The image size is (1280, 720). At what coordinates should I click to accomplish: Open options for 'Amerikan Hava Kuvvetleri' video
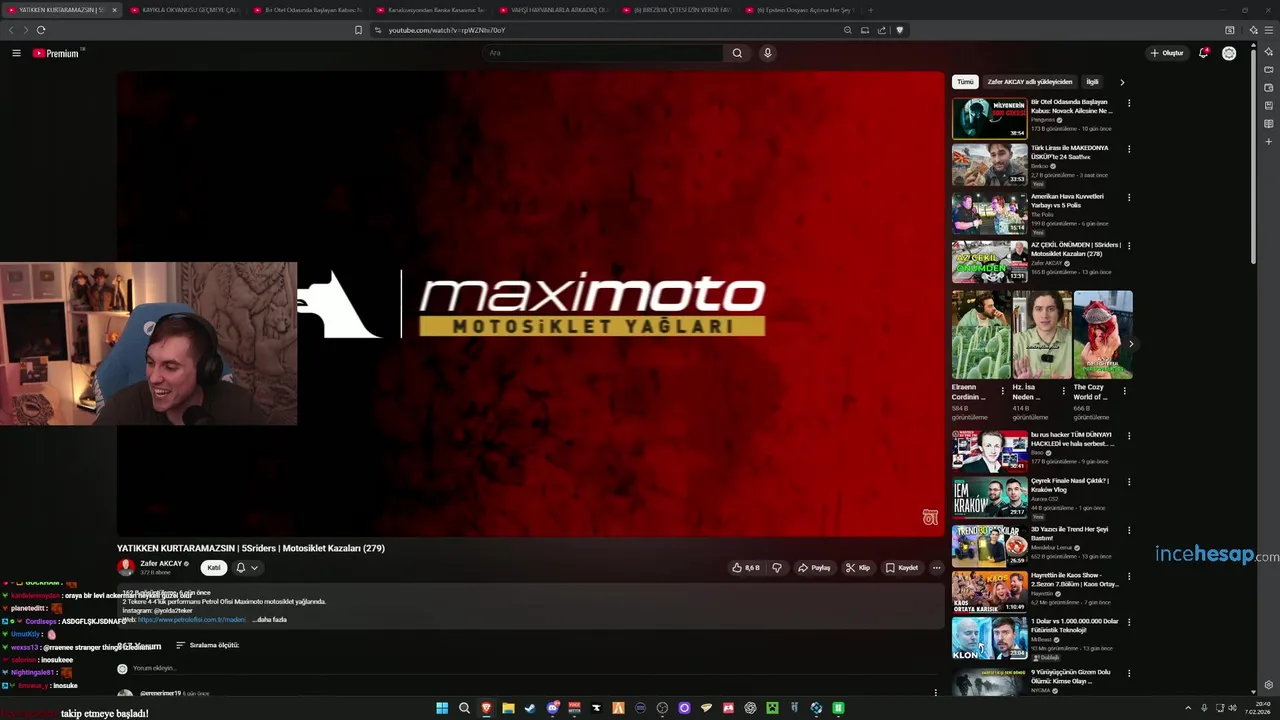[x=1129, y=197]
